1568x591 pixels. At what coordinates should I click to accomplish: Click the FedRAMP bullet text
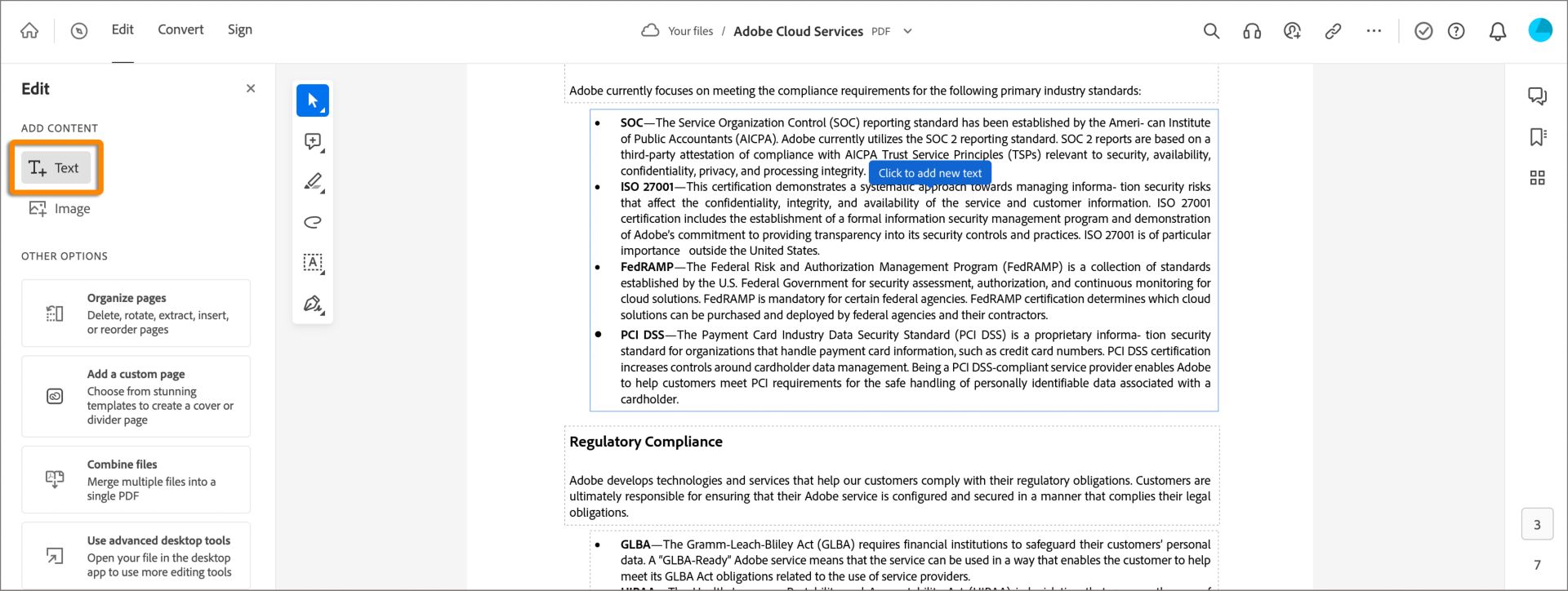click(x=915, y=291)
